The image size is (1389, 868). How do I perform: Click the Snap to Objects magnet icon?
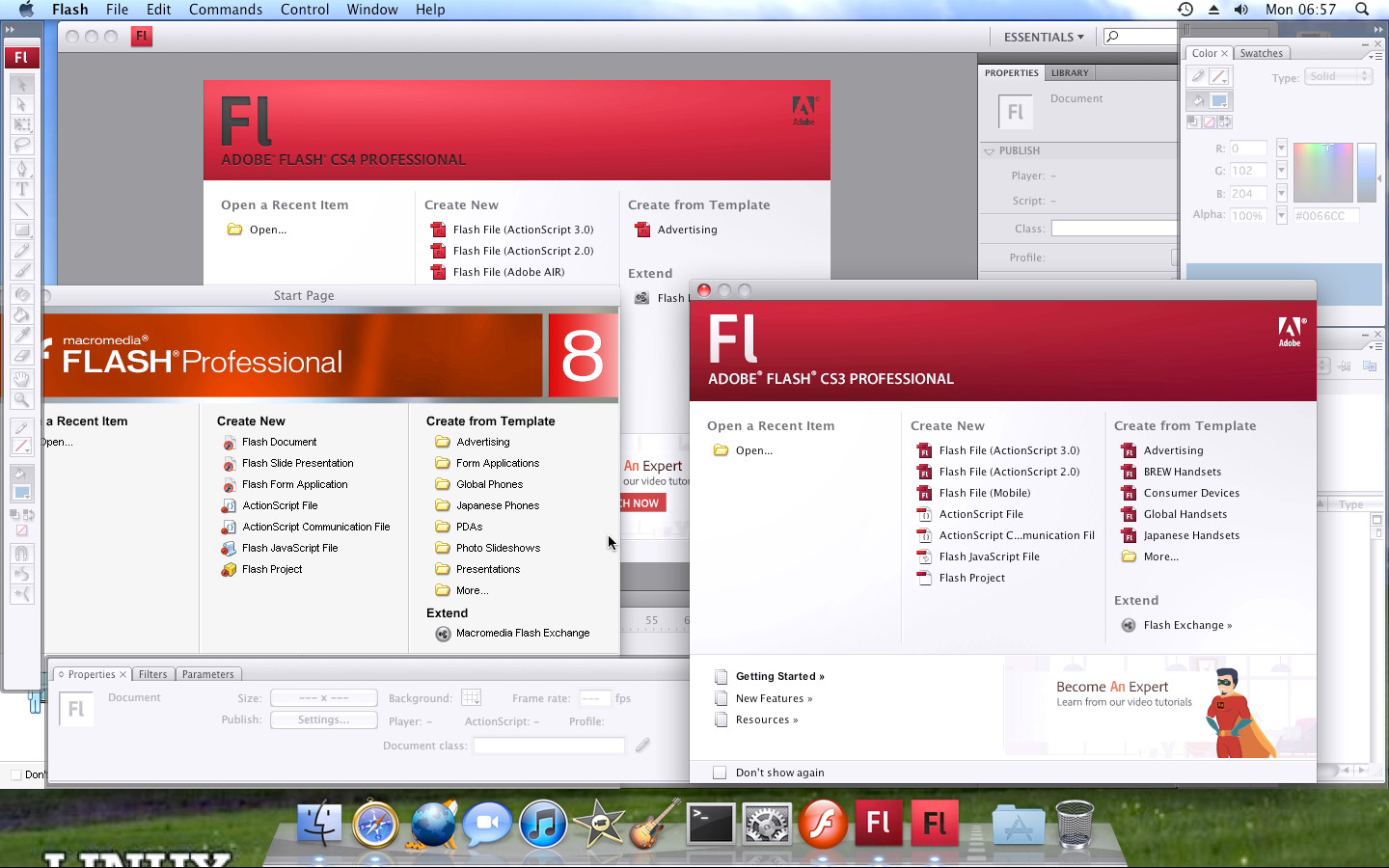(21, 554)
